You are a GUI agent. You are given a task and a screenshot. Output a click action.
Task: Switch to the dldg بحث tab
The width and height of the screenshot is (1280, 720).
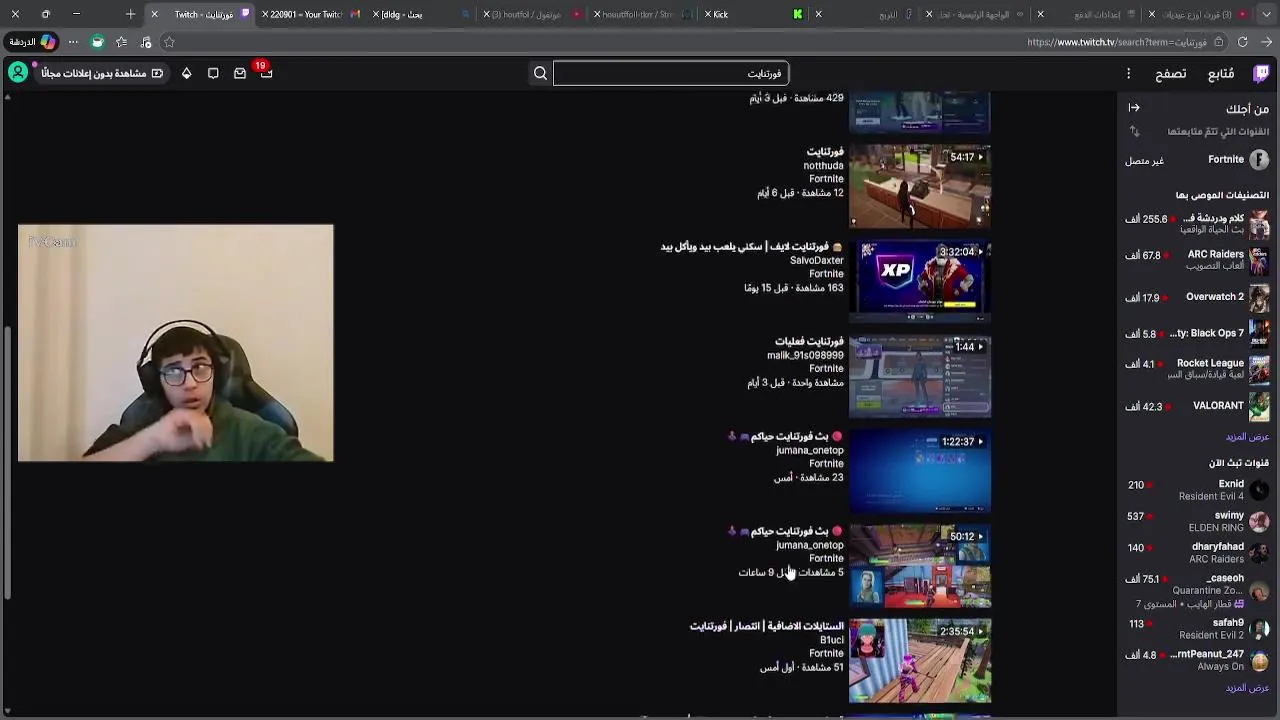pyautogui.click(x=420, y=14)
